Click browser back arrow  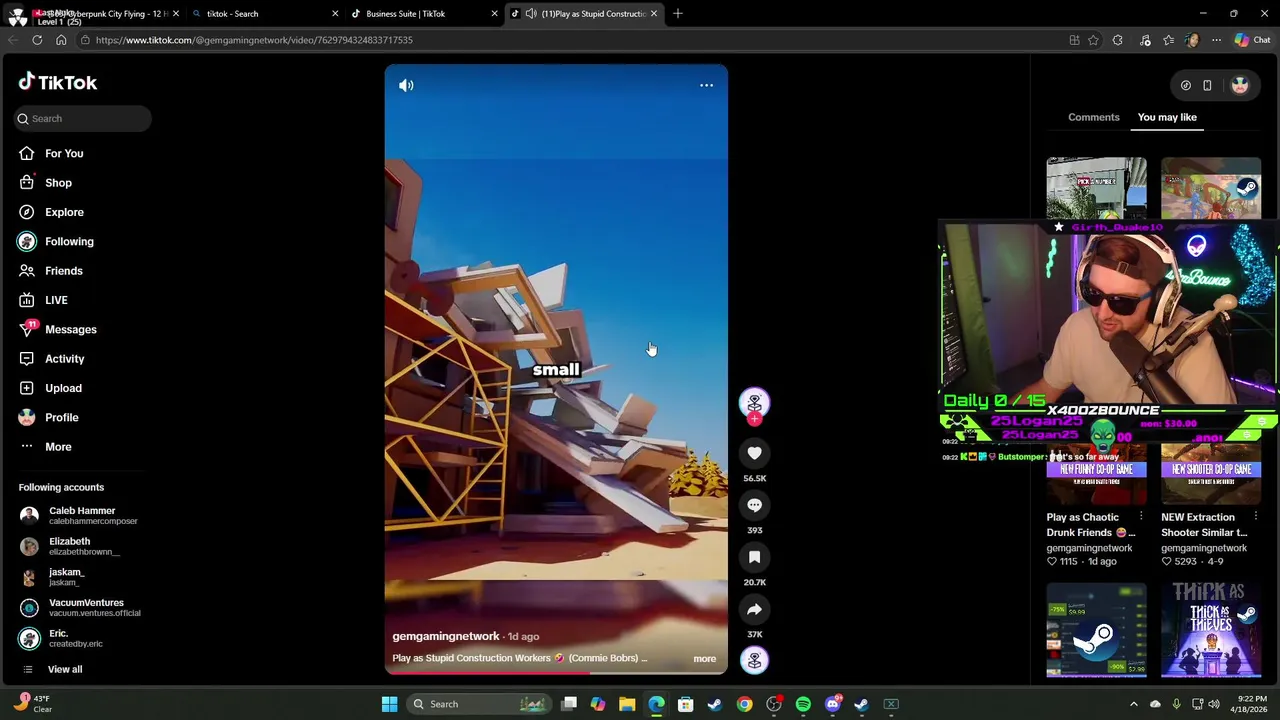point(13,40)
